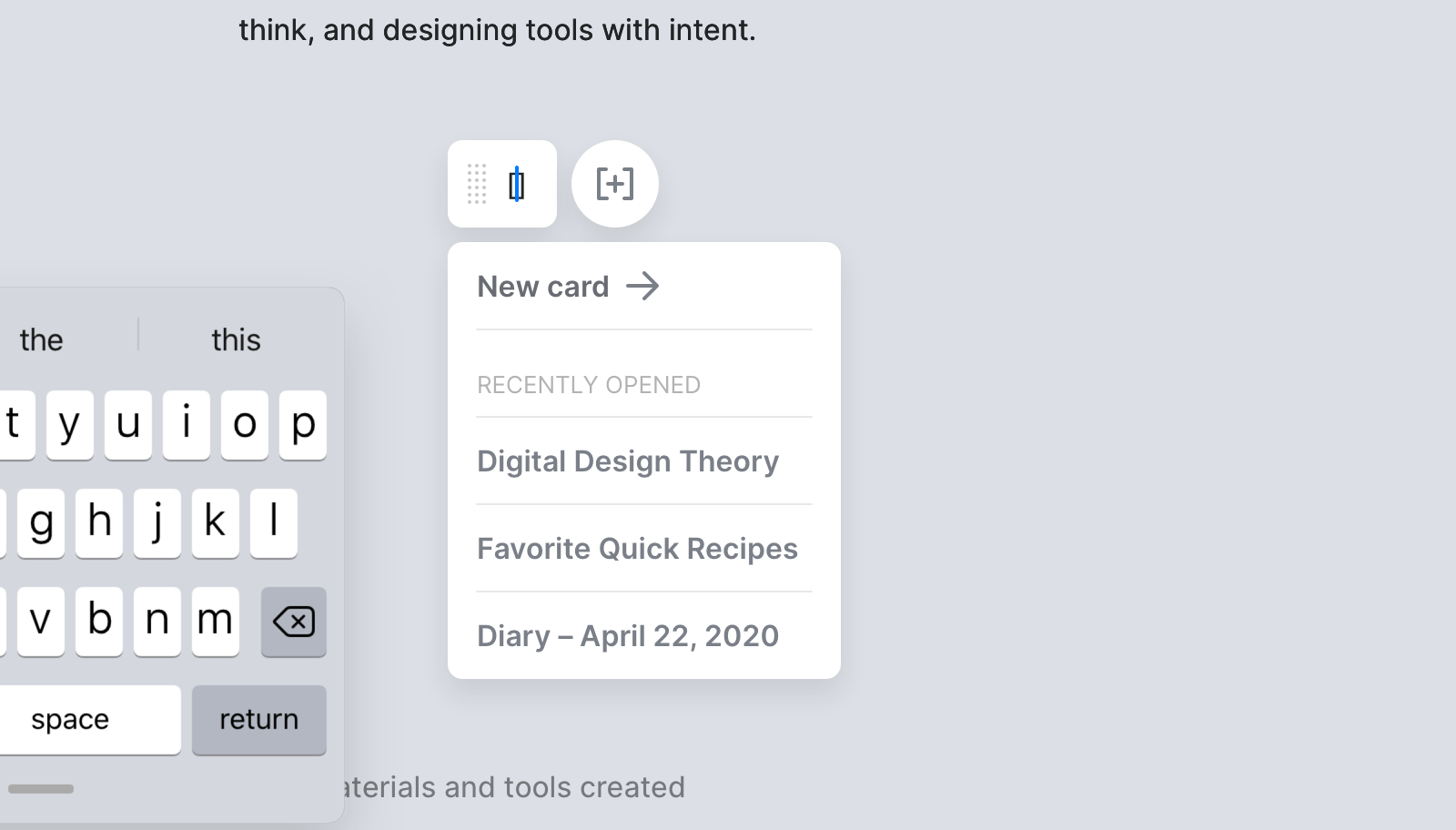Choose the "the" word suggestion
The image size is (1456, 830).
tap(42, 339)
